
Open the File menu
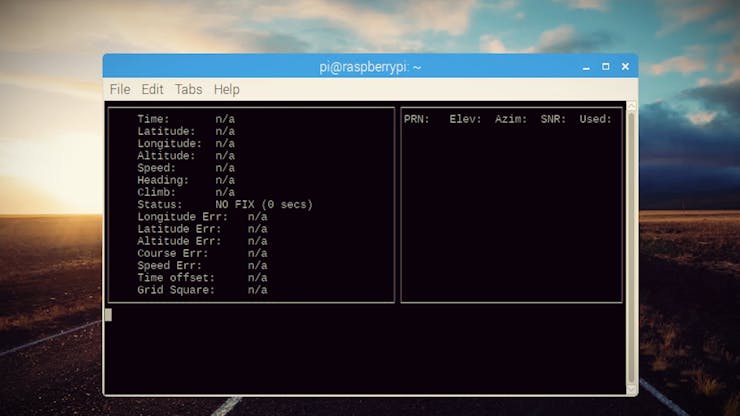point(120,89)
